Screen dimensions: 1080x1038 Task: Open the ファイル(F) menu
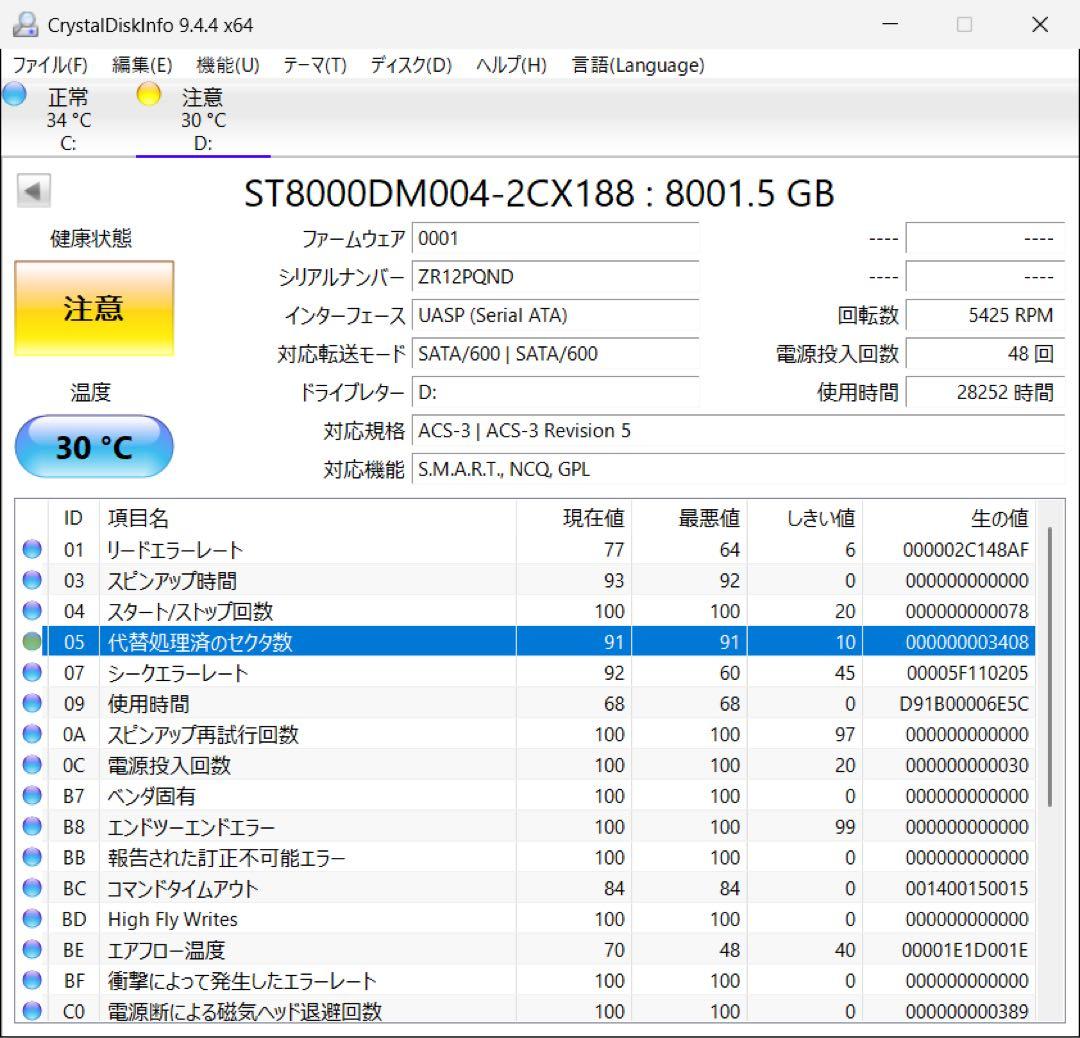point(50,65)
